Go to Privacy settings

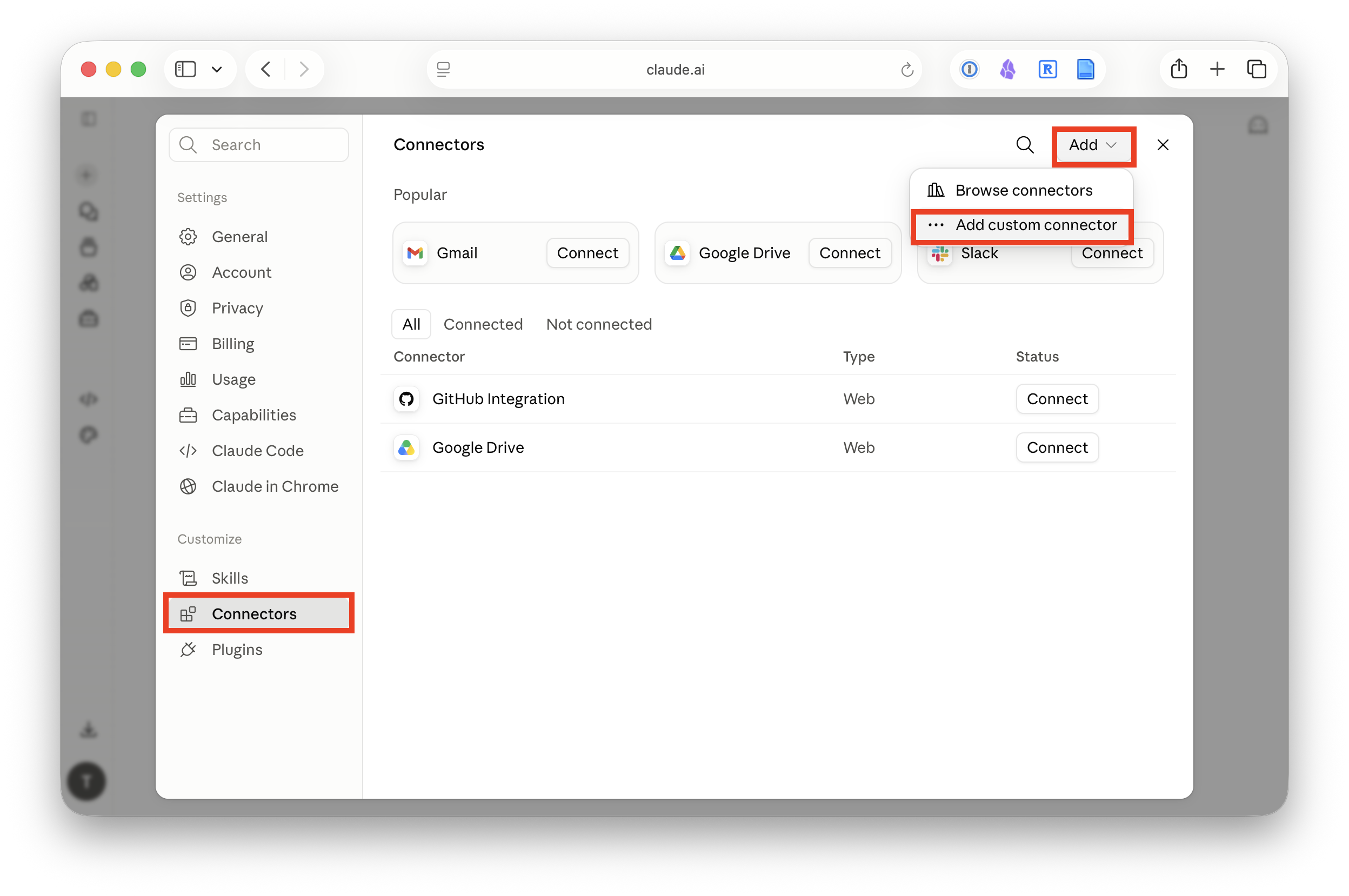[x=259, y=308]
